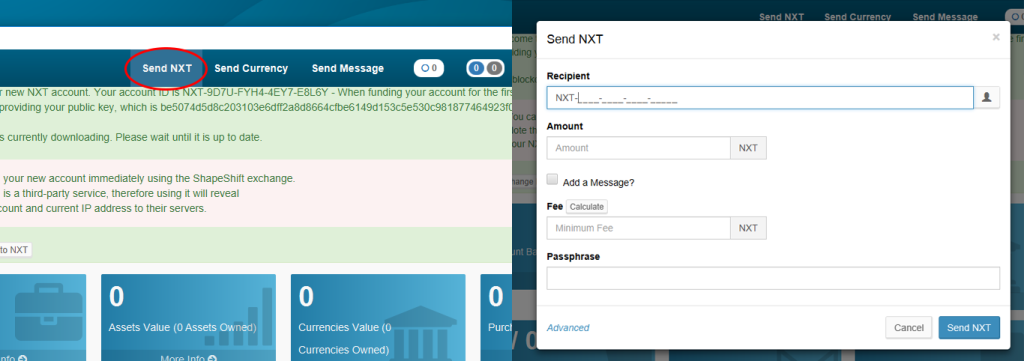Viewport: 1024px width, 361px height.
Task: Click the Minimum Fee input field
Action: coord(638,228)
